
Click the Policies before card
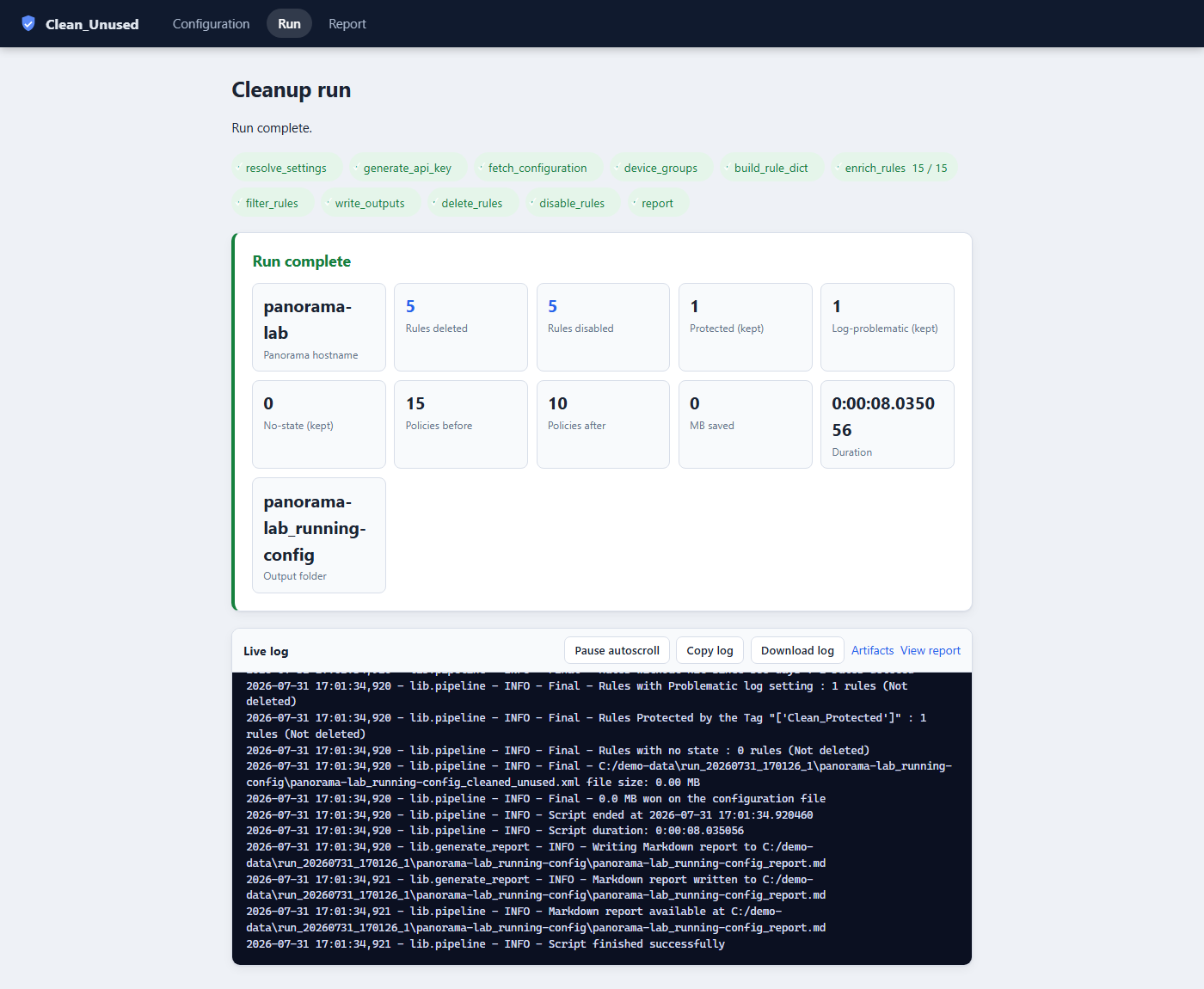tap(461, 425)
